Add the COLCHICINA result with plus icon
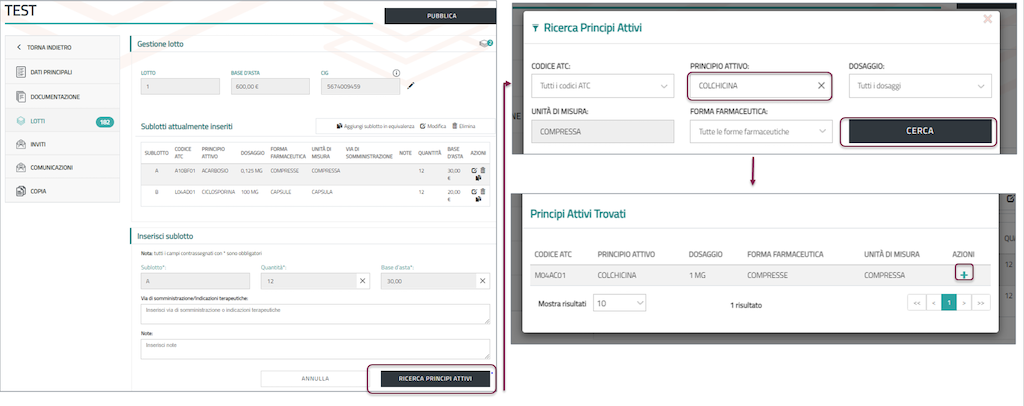Viewport: 1024px width, 406px height. point(963,274)
